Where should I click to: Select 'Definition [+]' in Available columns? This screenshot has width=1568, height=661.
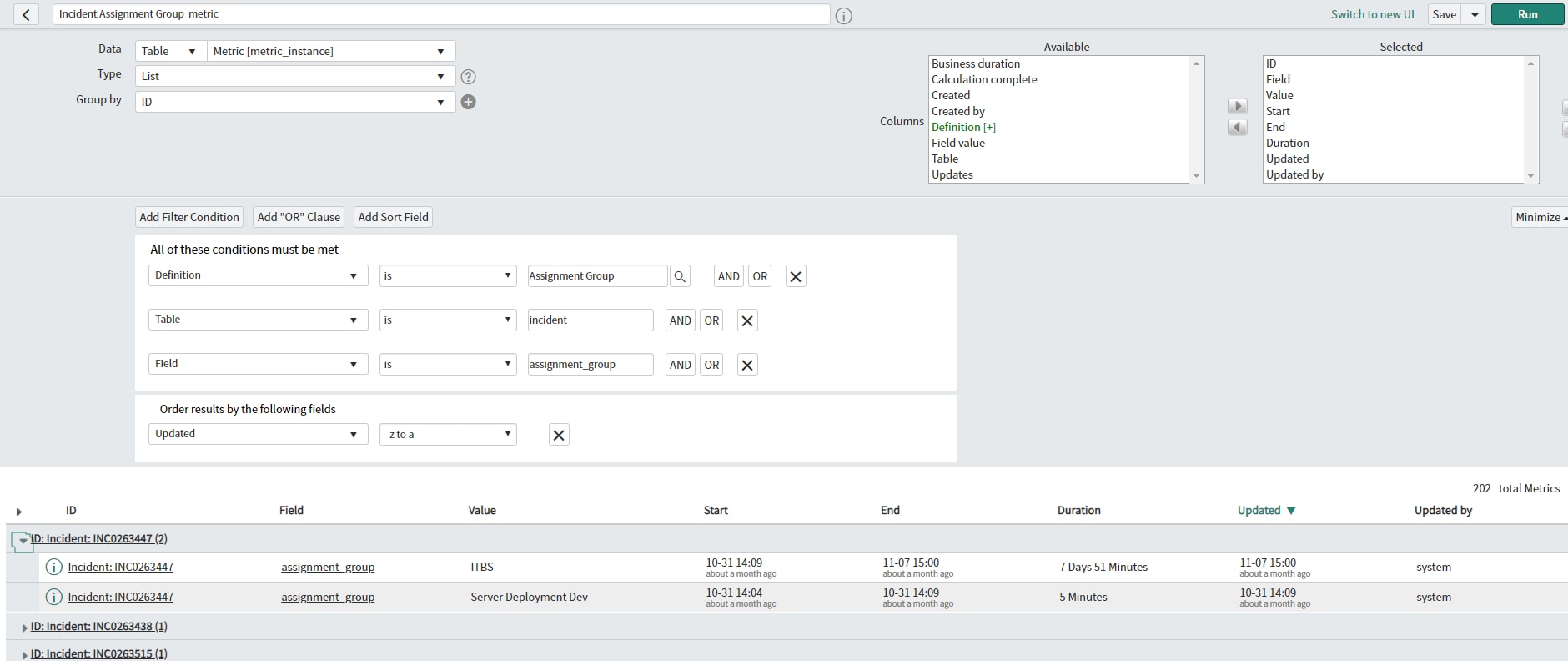click(x=963, y=127)
